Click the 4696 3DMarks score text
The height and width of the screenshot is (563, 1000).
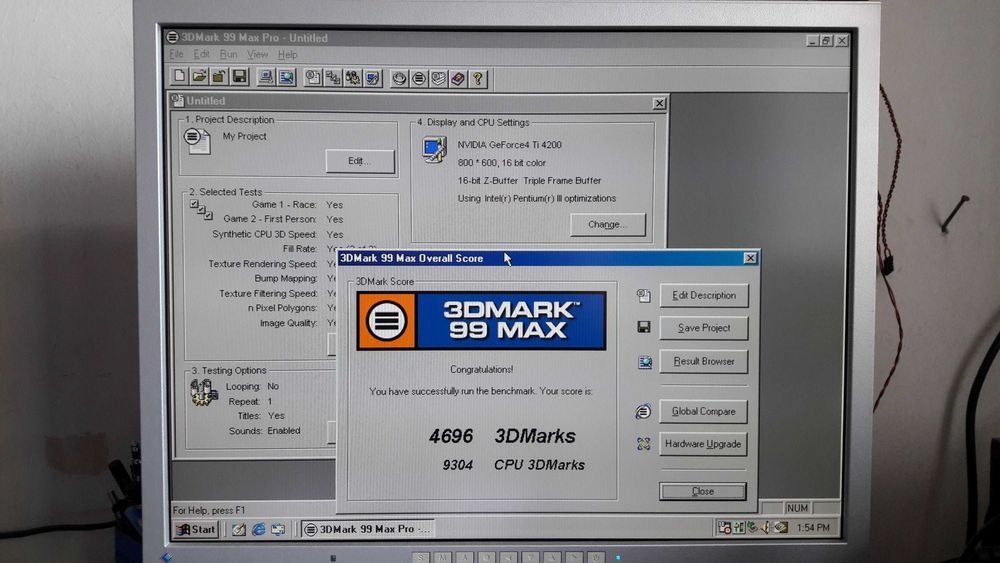tap(503, 436)
